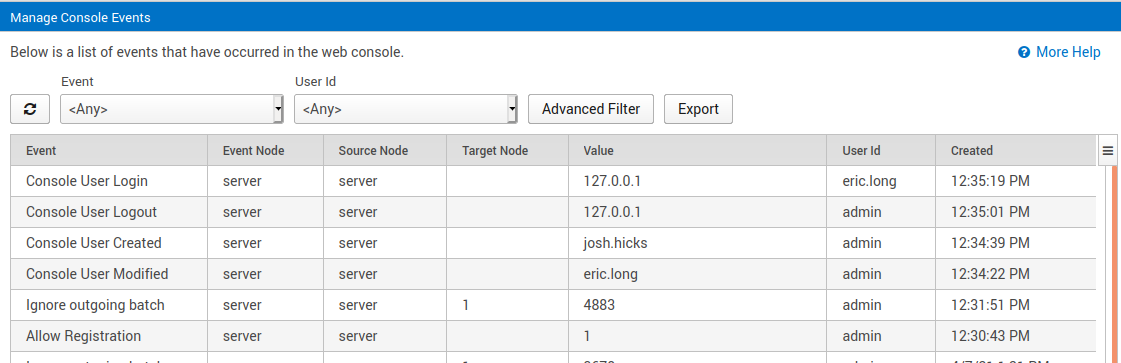Sort by the Target Node column header
Viewport: 1121px width, 363px height.
pyautogui.click(x=508, y=151)
